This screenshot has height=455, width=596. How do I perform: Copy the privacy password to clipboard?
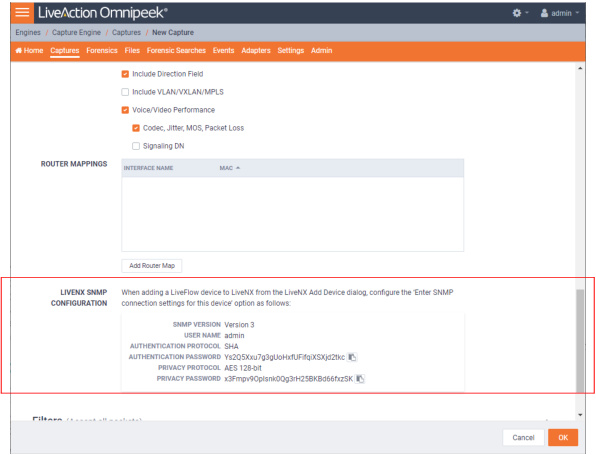360,379
